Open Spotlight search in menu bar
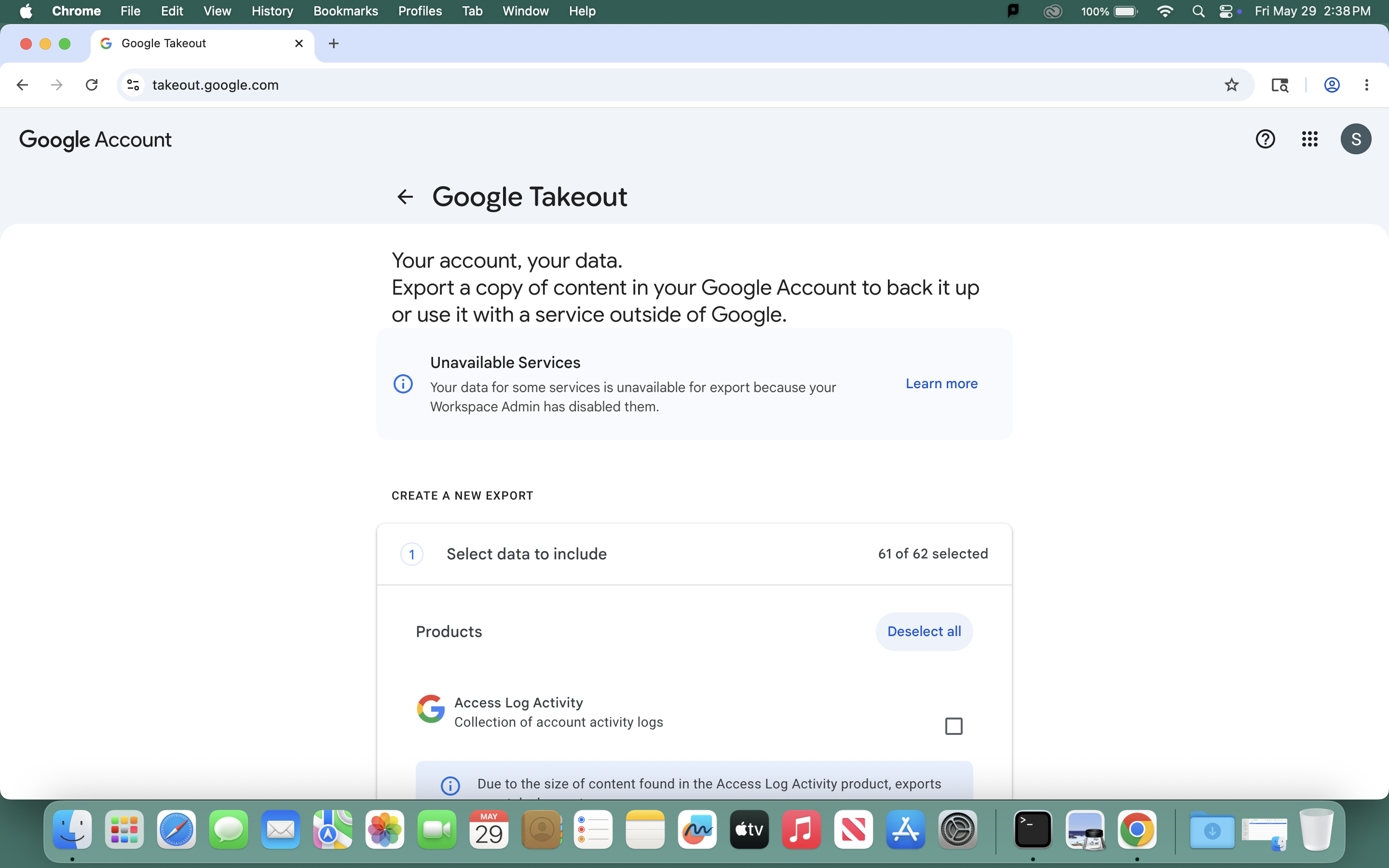This screenshot has height=868, width=1389. (x=1198, y=11)
